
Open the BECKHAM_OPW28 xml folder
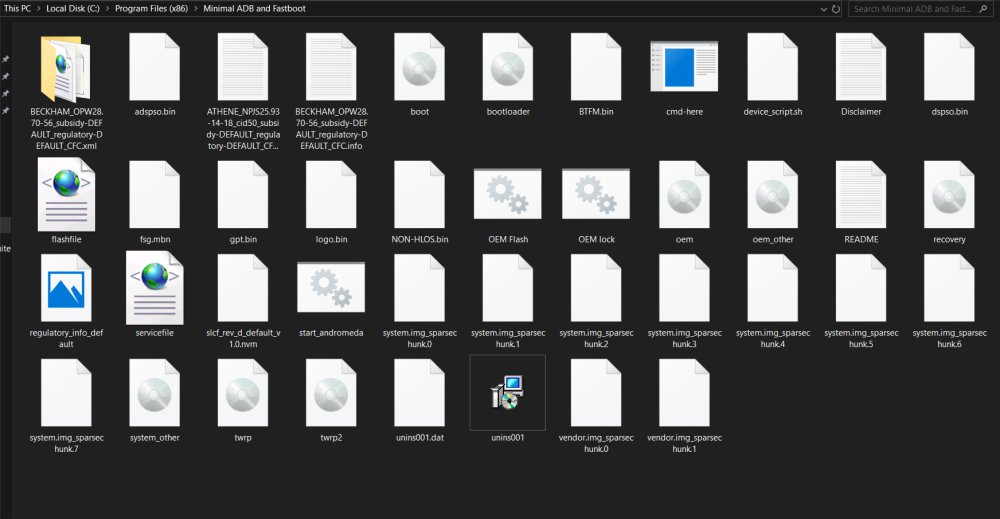point(63,68)
